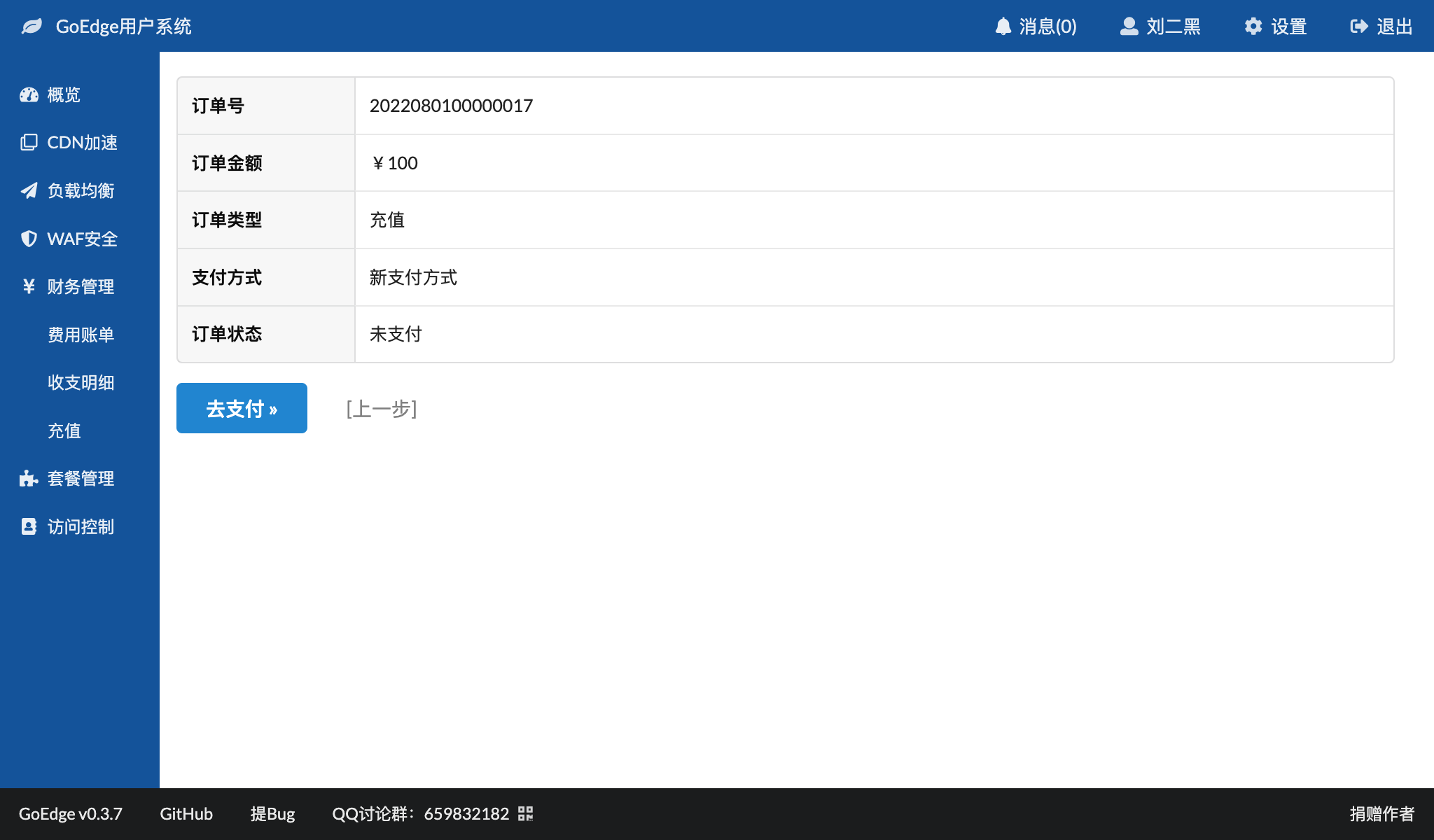The image size is (1434, 840).
Task: Click the finance yen sign icon
Action: pos(29,286)
